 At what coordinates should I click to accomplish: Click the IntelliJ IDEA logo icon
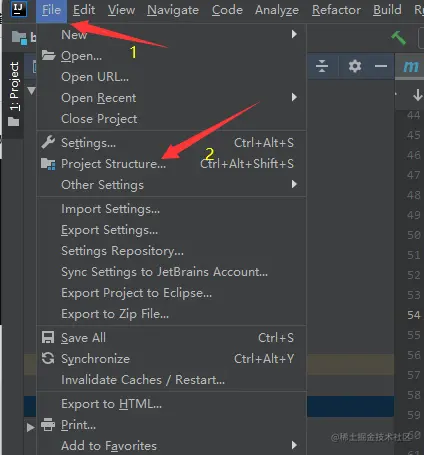point(19,9)
